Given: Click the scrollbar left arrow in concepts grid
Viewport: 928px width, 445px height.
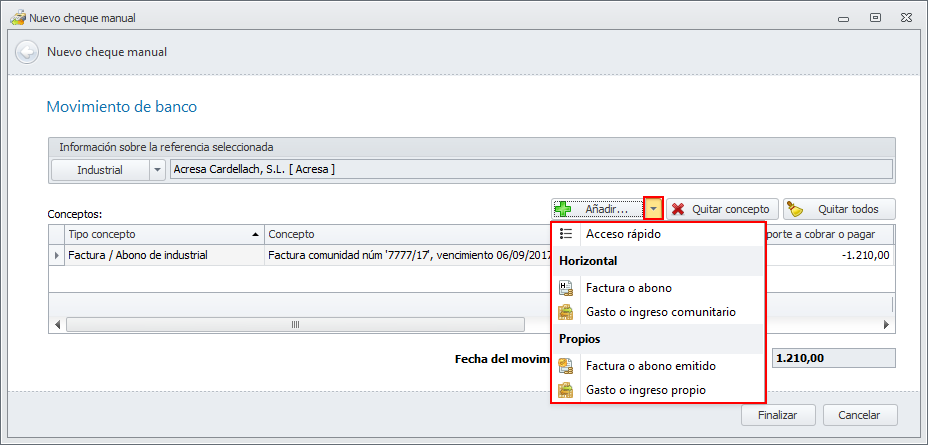Looking at the screenshot, I should coord(57,324).
